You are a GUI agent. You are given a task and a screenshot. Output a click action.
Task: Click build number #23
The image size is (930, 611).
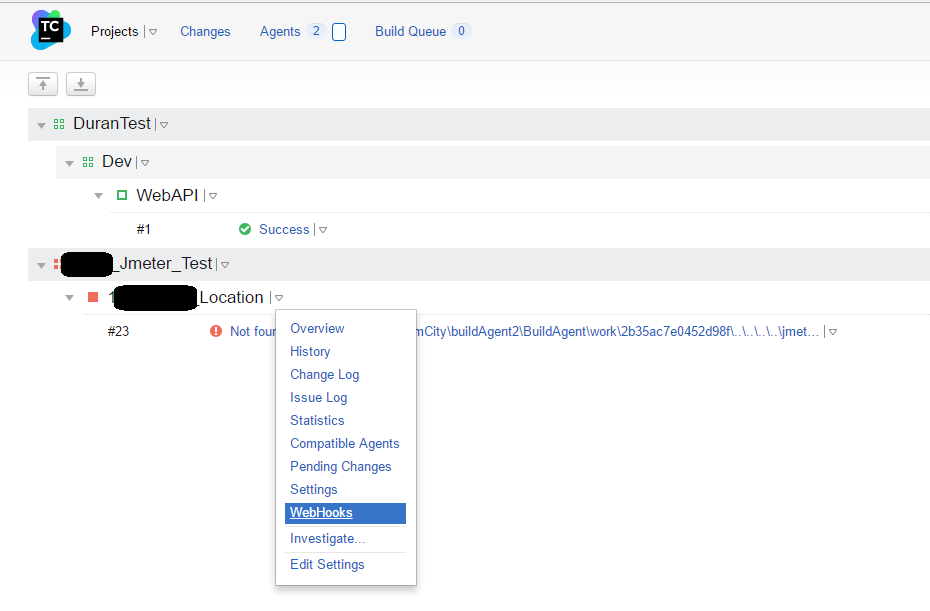click(118, 331)
